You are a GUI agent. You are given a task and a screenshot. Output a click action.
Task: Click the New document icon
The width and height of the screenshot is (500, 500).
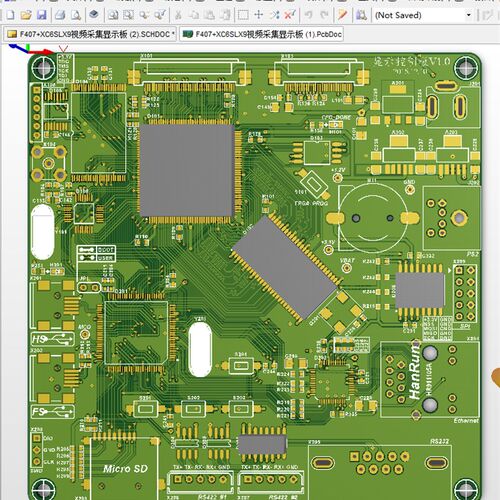coord(10,15)
